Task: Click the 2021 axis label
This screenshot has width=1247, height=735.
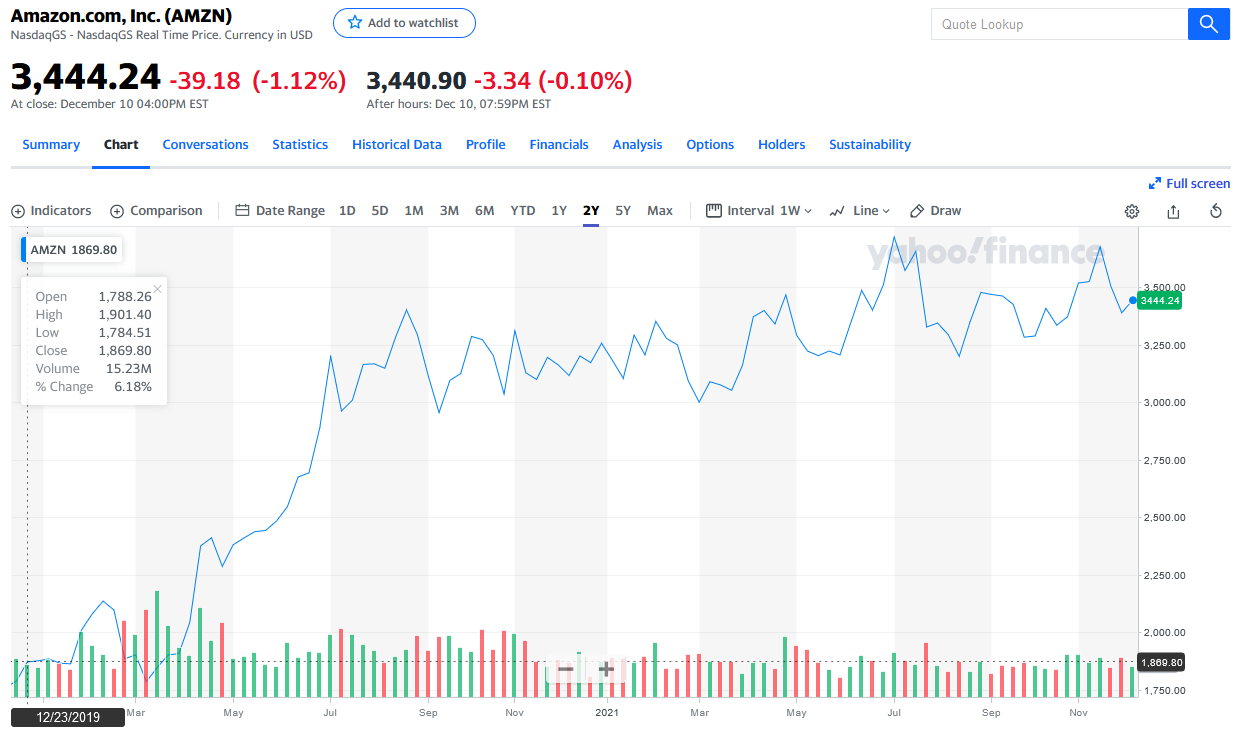Action: click(608, 713)
